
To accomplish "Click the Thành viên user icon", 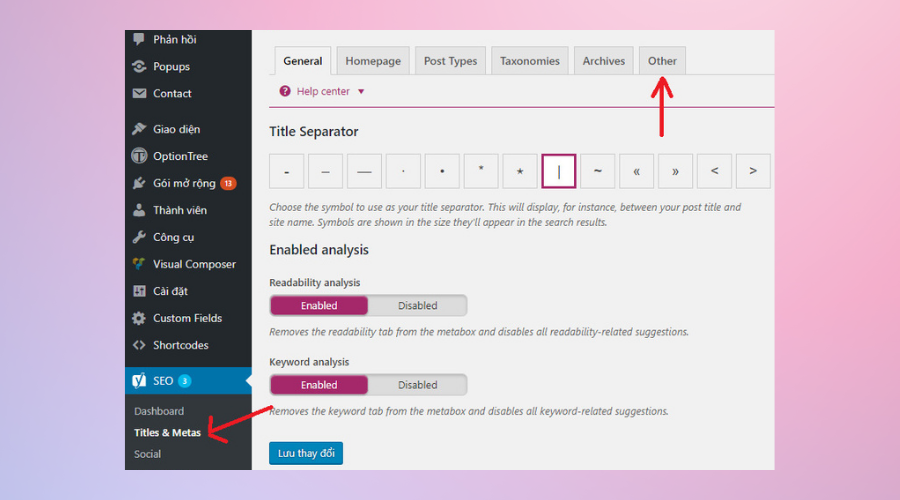I will click(x=139, y=210).
